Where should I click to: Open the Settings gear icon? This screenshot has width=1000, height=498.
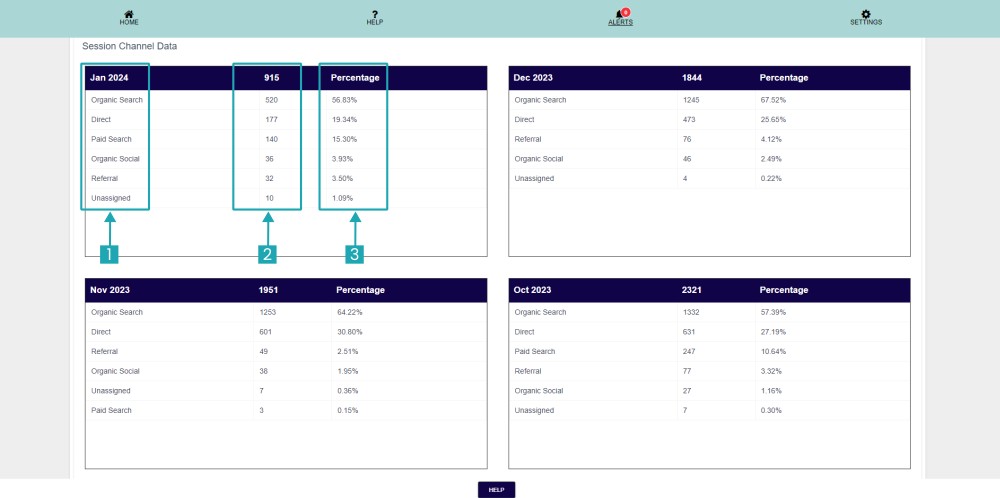[866, 13]
